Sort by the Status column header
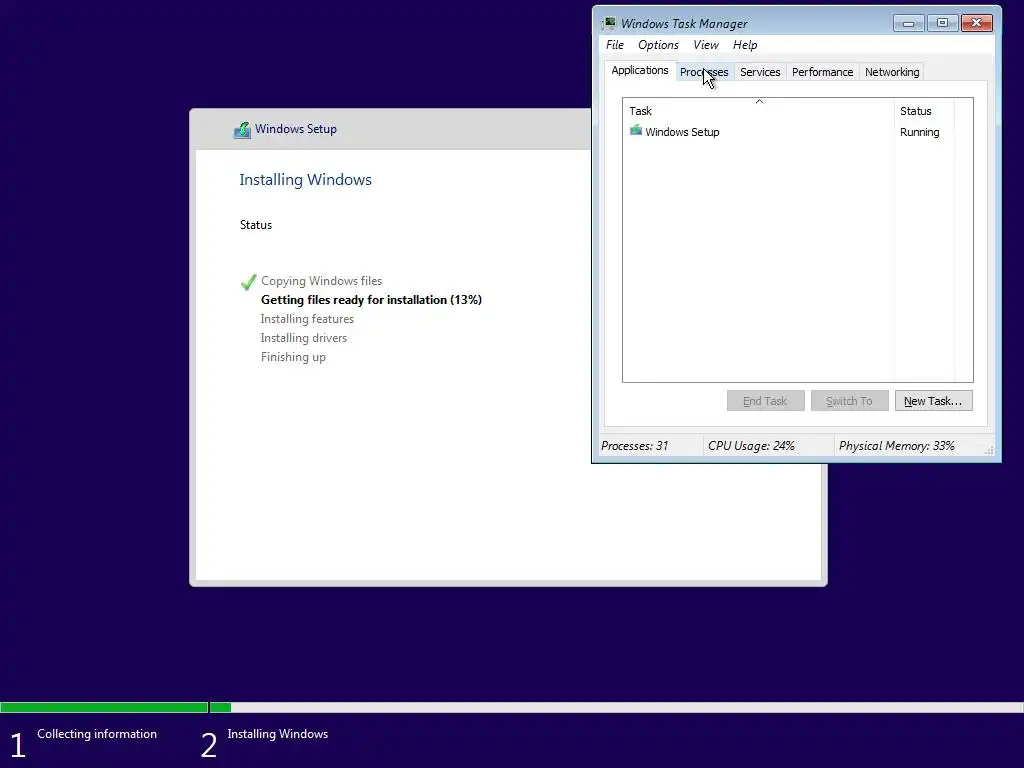The width and height of the screenshot is (1024, 768). pos(923,111)
